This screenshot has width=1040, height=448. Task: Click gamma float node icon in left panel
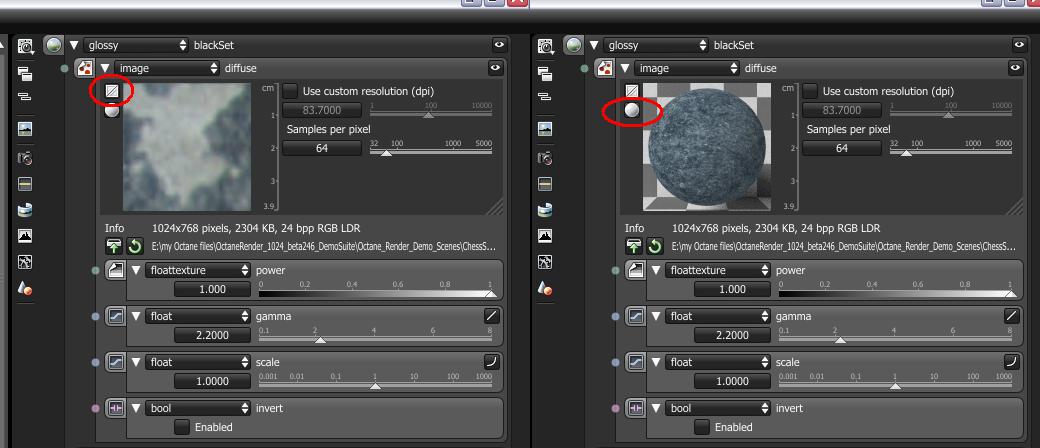click(x=116, y=317)
